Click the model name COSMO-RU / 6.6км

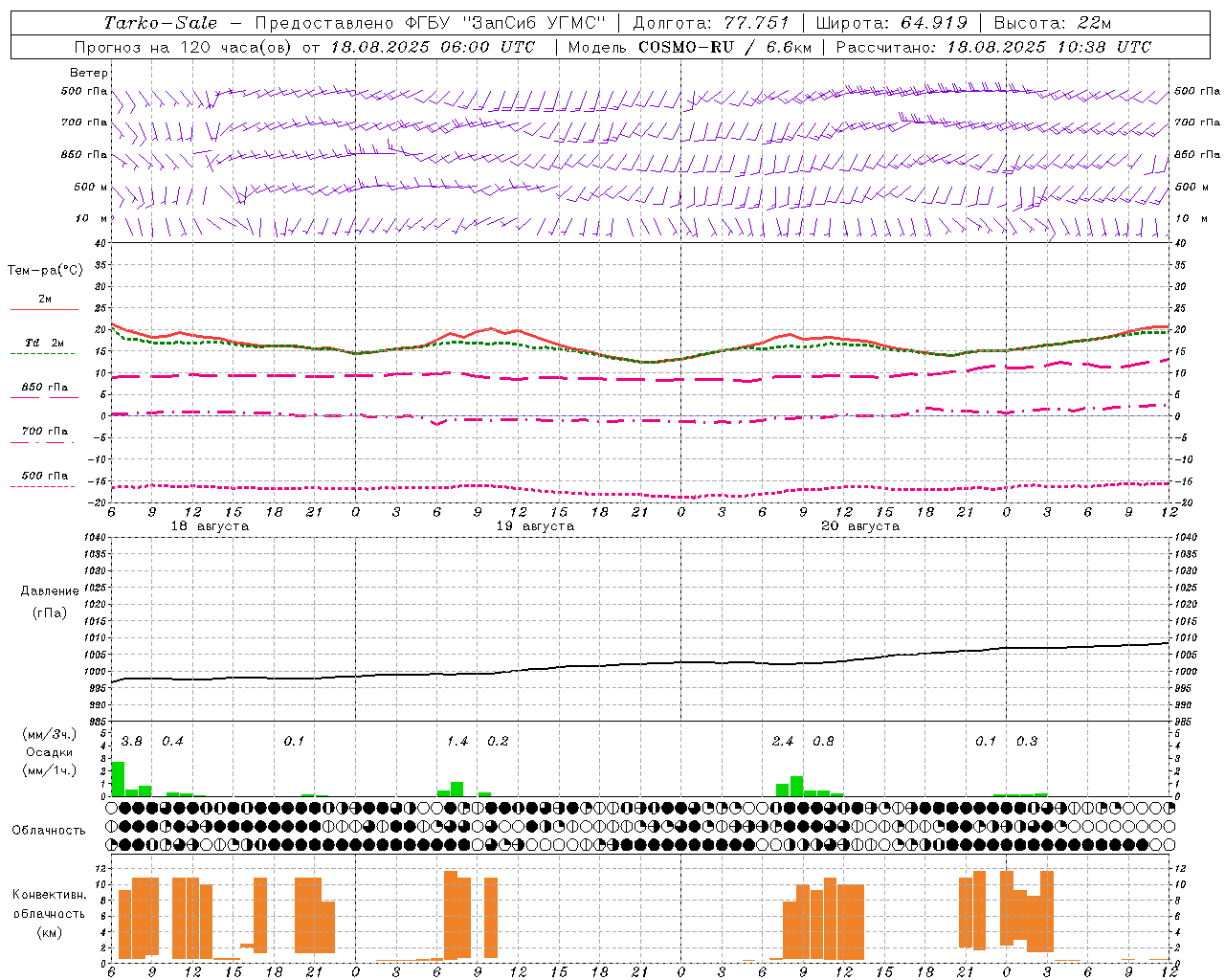[x=724, y=47]
